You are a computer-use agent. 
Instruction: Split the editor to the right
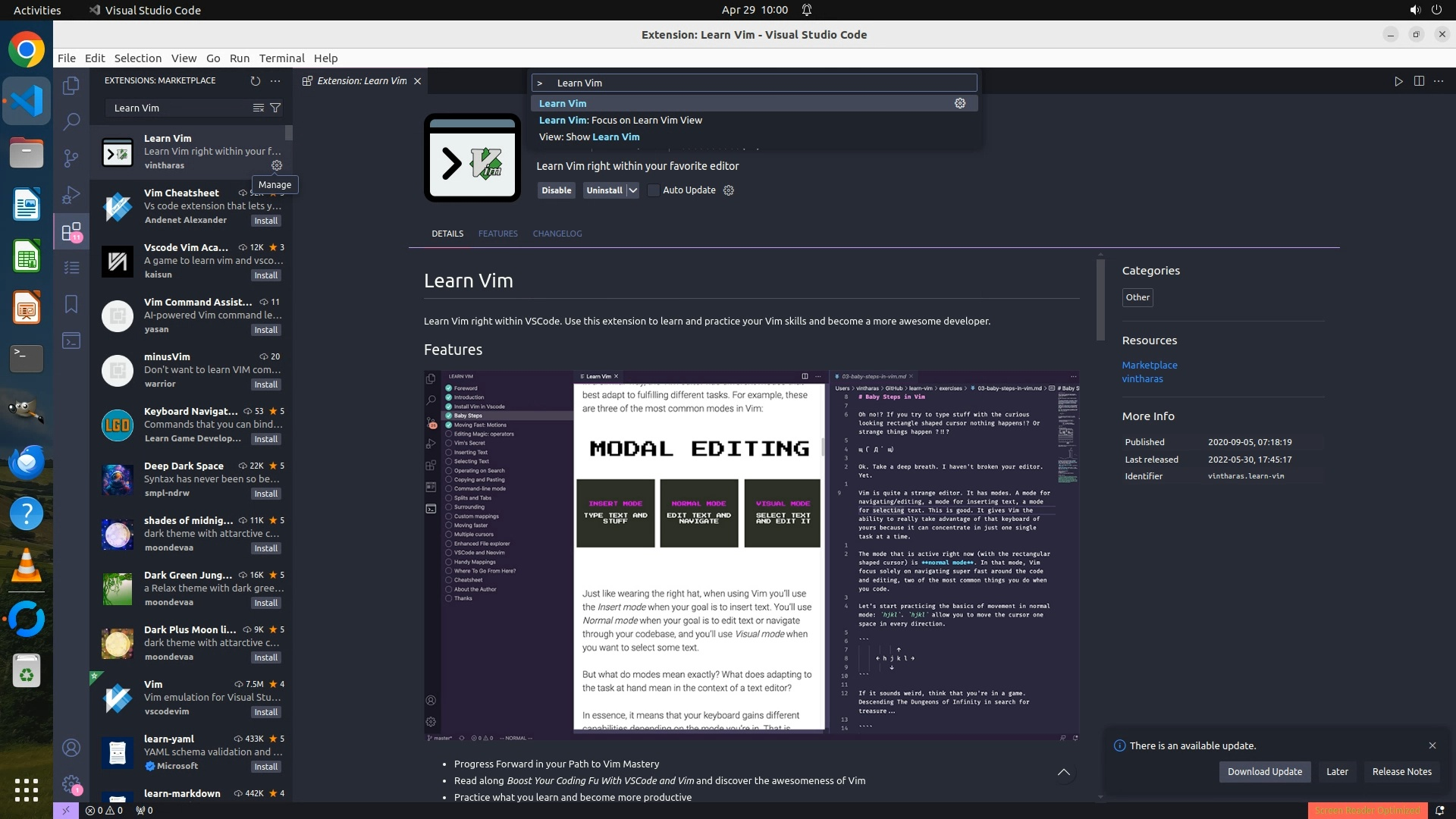1419,81
